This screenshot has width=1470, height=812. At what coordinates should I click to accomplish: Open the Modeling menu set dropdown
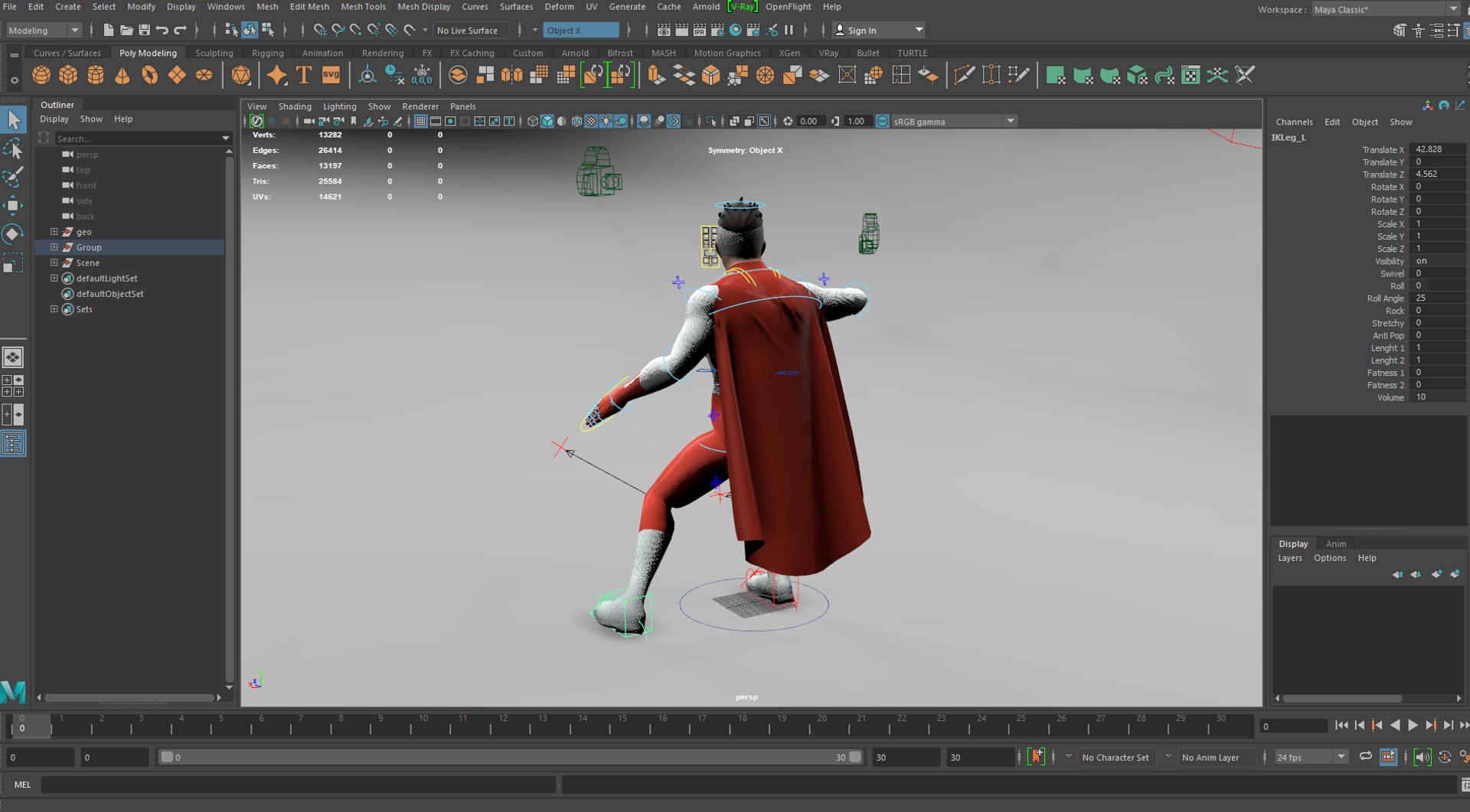coord(44,31)
